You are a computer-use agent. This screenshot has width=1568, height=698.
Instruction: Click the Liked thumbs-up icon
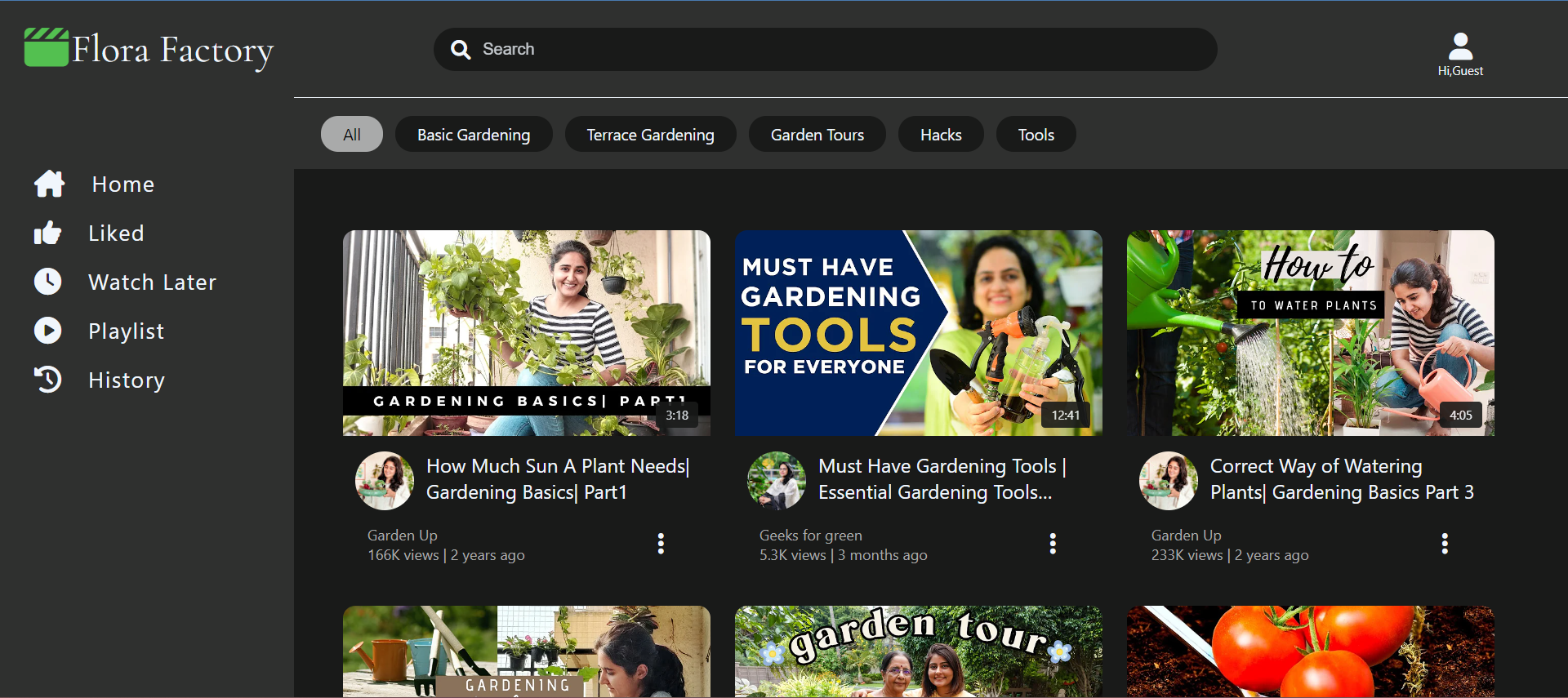(x=47, y=233)
